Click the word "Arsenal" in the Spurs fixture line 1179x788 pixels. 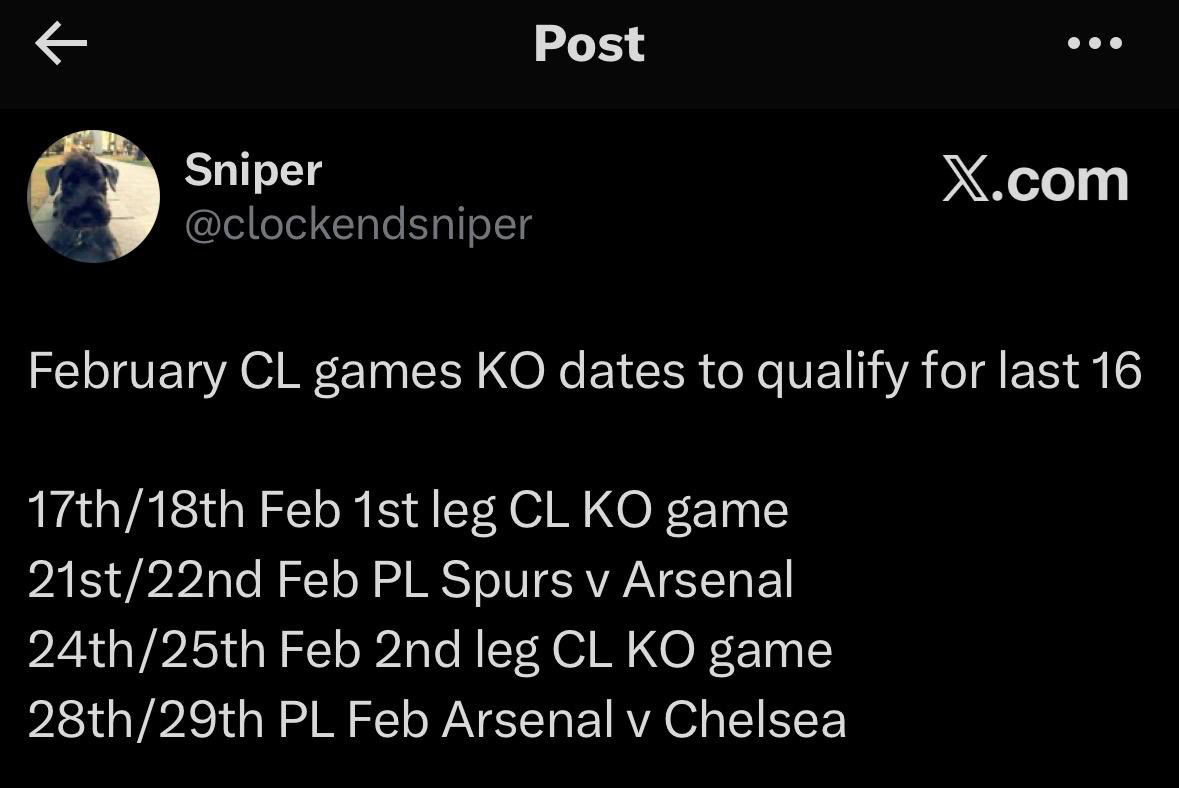click(x=707, y=581)
